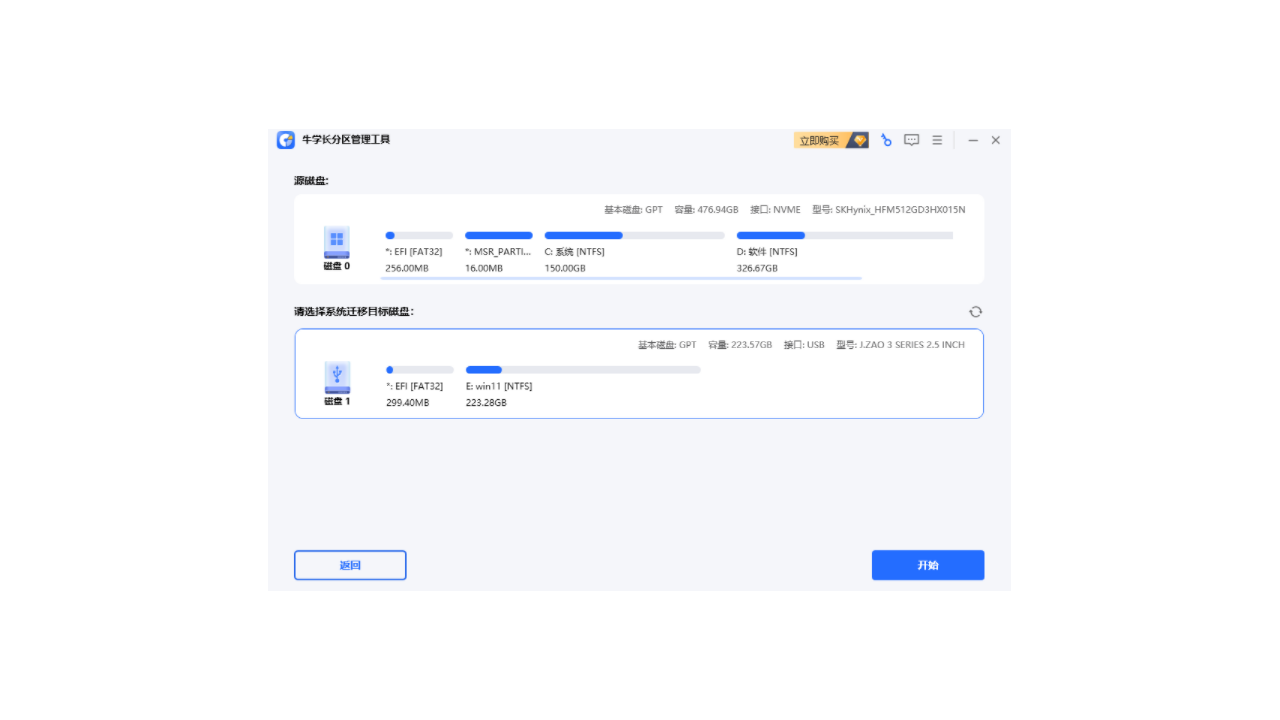Click the 开始 button to start migration
The image size is (1280, 720).
click(x=927, y=565)
